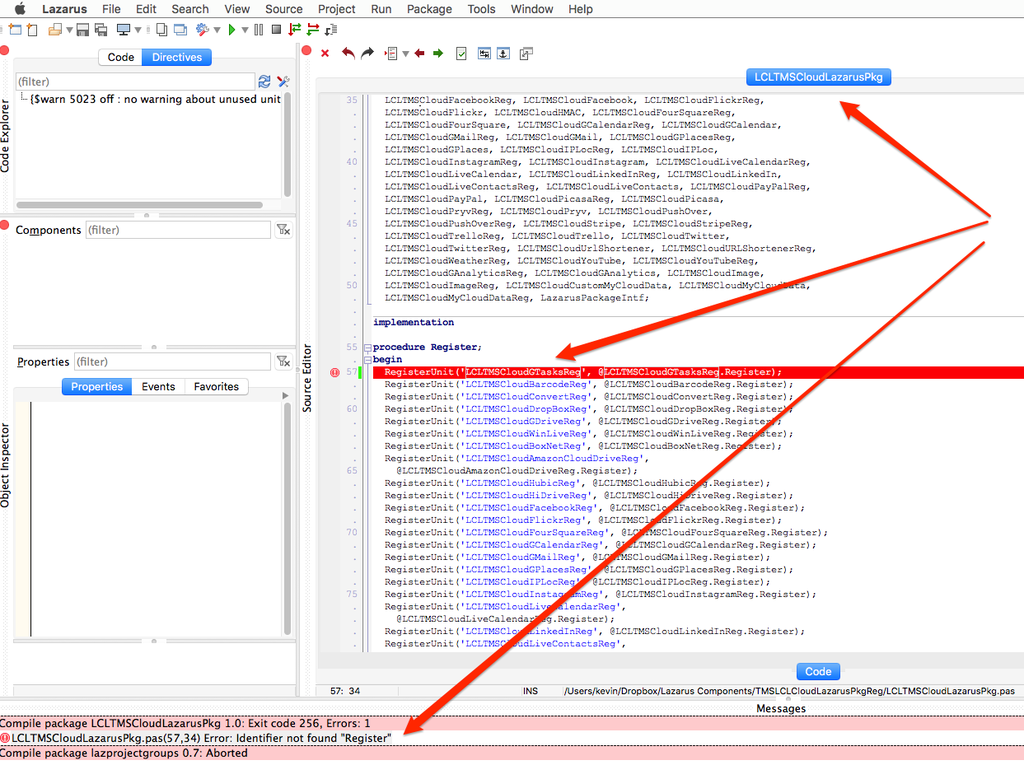1024x765 pixels.
Task: Click the error breakpoint marker on line 57
Action: 334,372
